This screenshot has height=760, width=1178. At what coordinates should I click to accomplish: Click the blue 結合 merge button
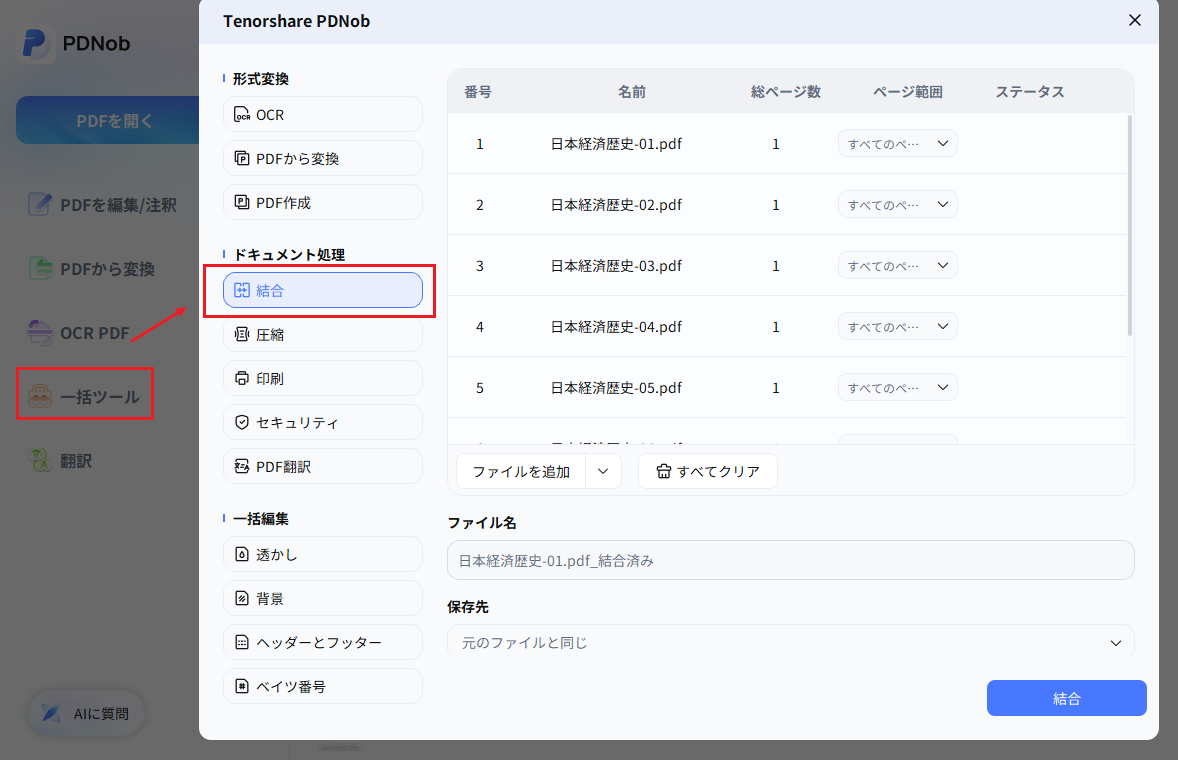click(1066, 698)
